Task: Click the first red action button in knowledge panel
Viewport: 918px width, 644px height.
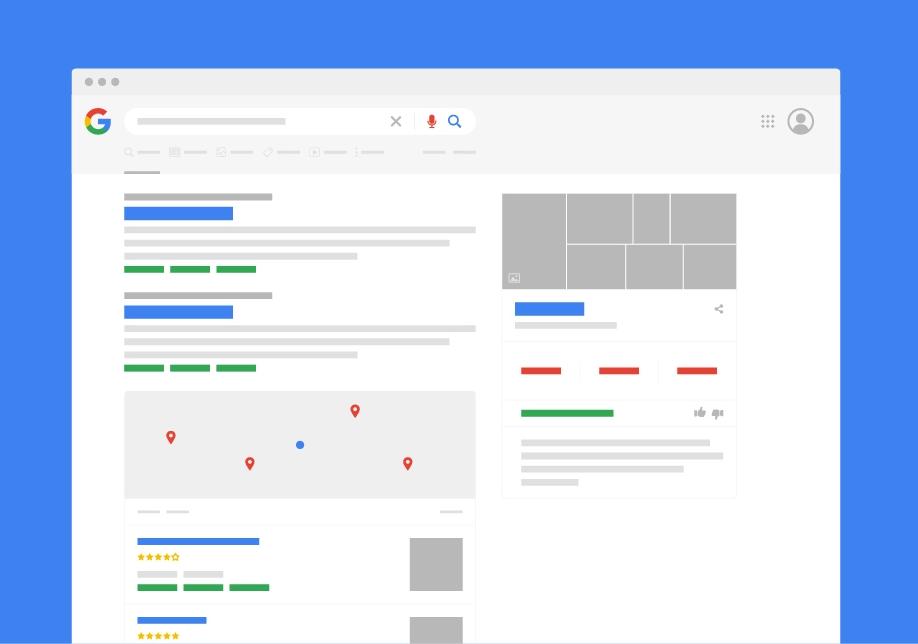Action: pos(541,371)
